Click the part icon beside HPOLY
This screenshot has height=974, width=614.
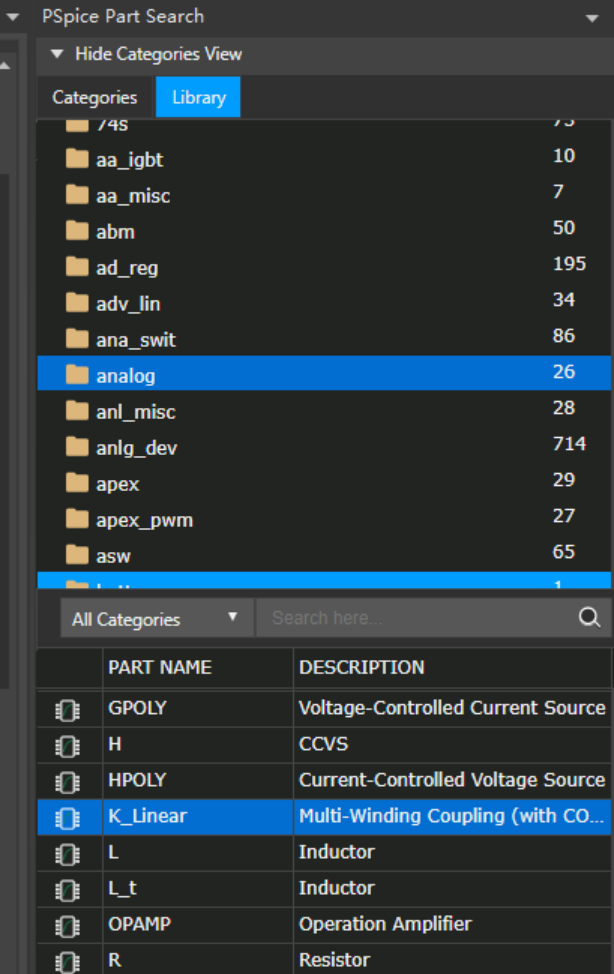(x=67, y=782)
